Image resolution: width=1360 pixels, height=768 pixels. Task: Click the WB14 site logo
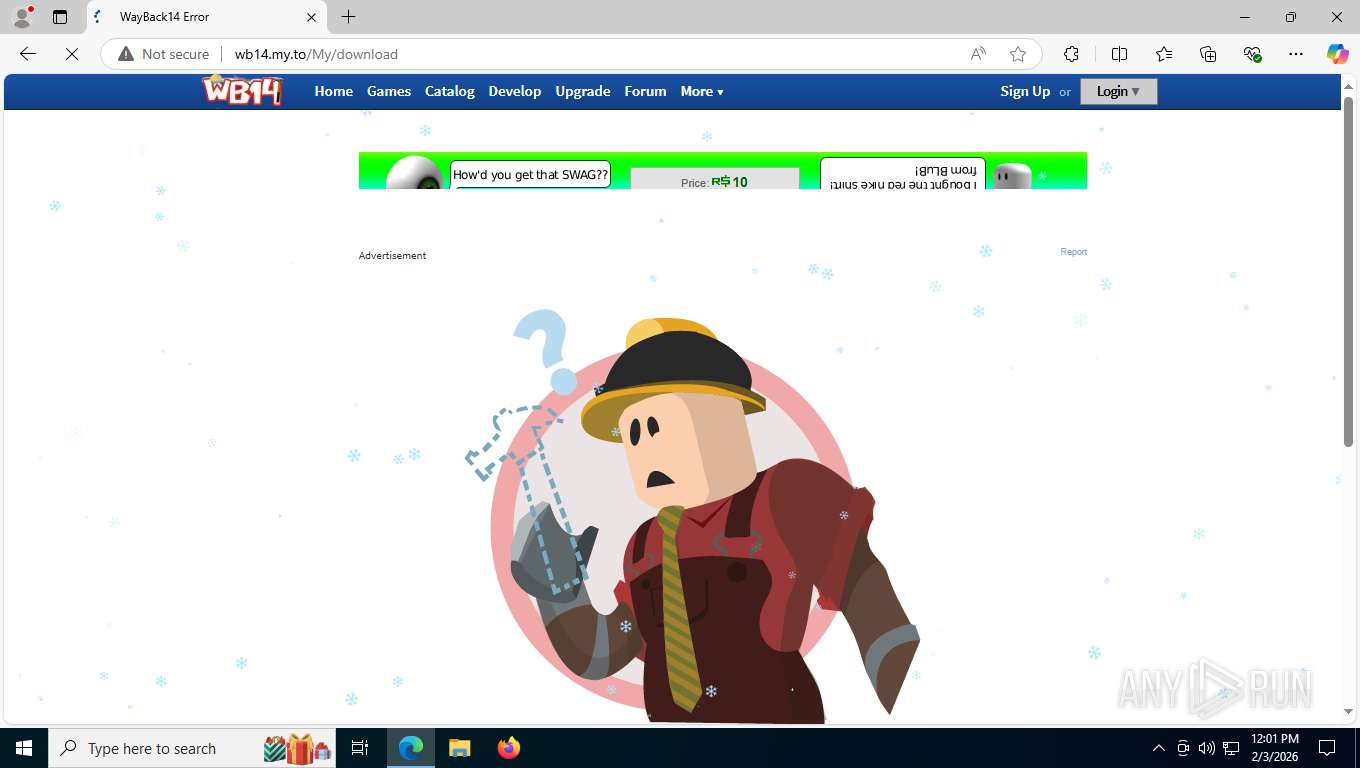(x=242, y=90)
